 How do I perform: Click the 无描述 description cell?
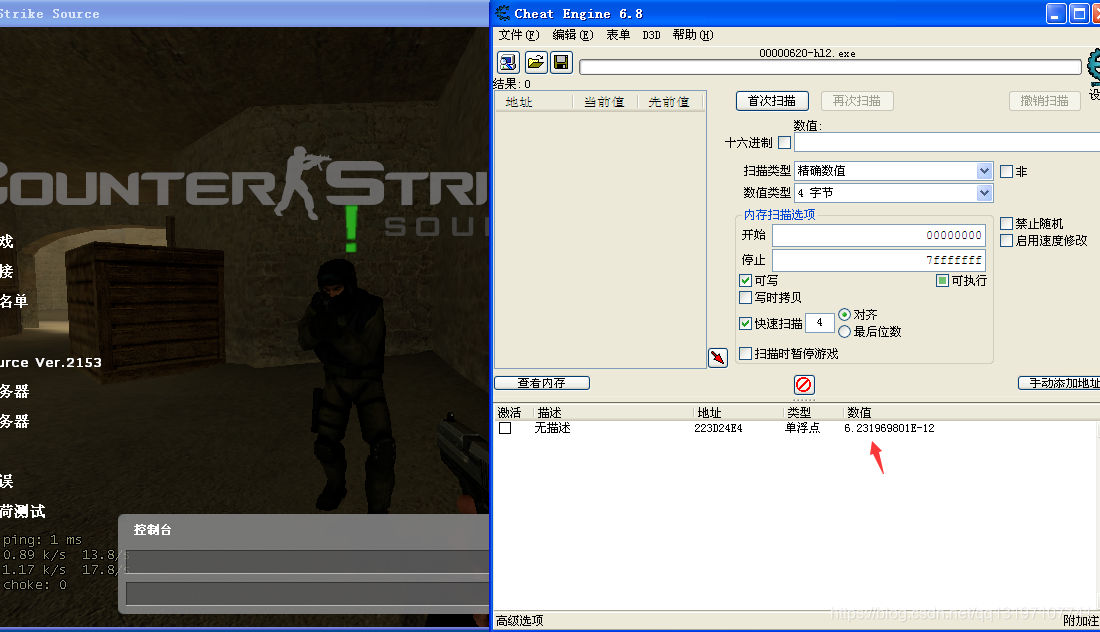pyautogui.click(x=553, y=428)
